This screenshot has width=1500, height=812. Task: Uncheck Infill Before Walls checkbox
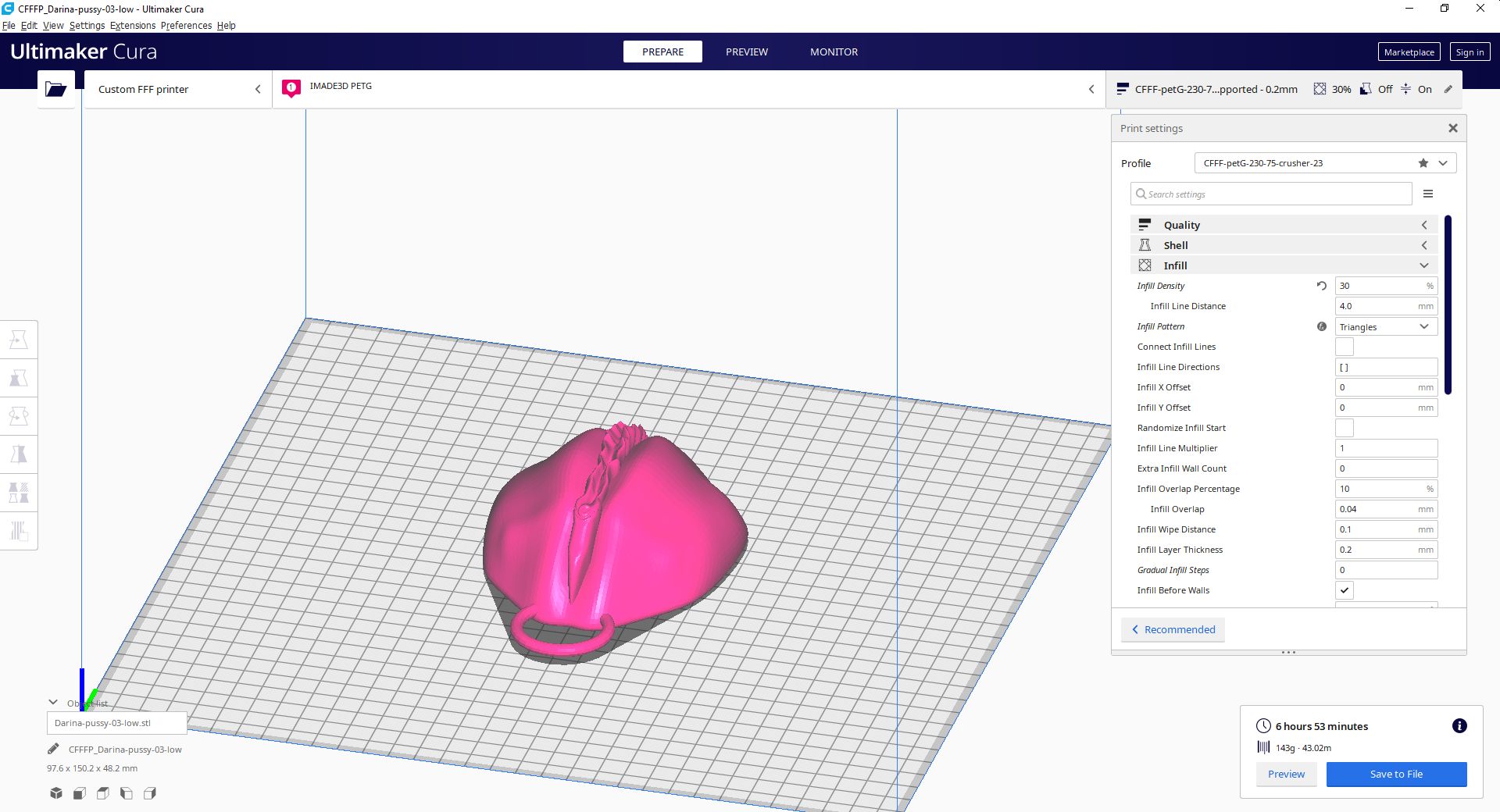pyautogui.click(x=1345, y=590)
